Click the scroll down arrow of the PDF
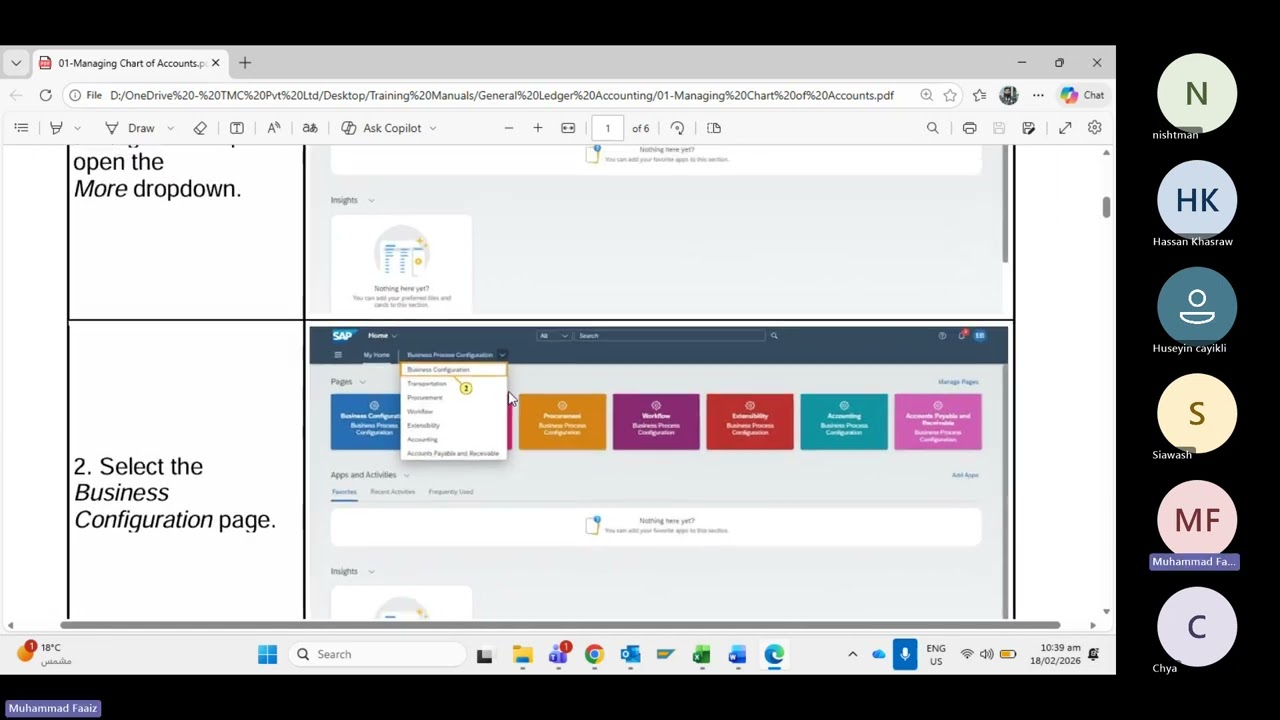The height and width of the screenshot is (720, 1280). pyautogui.click(x=1106, y=611)
